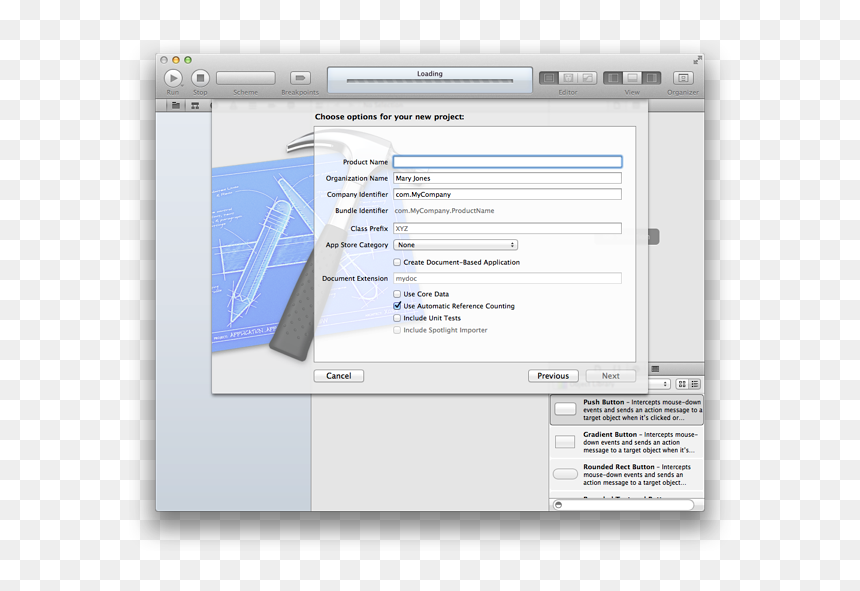Select the Gradient Button description text
This screenshot has height=591, width=860.
(x=641, y=442)
